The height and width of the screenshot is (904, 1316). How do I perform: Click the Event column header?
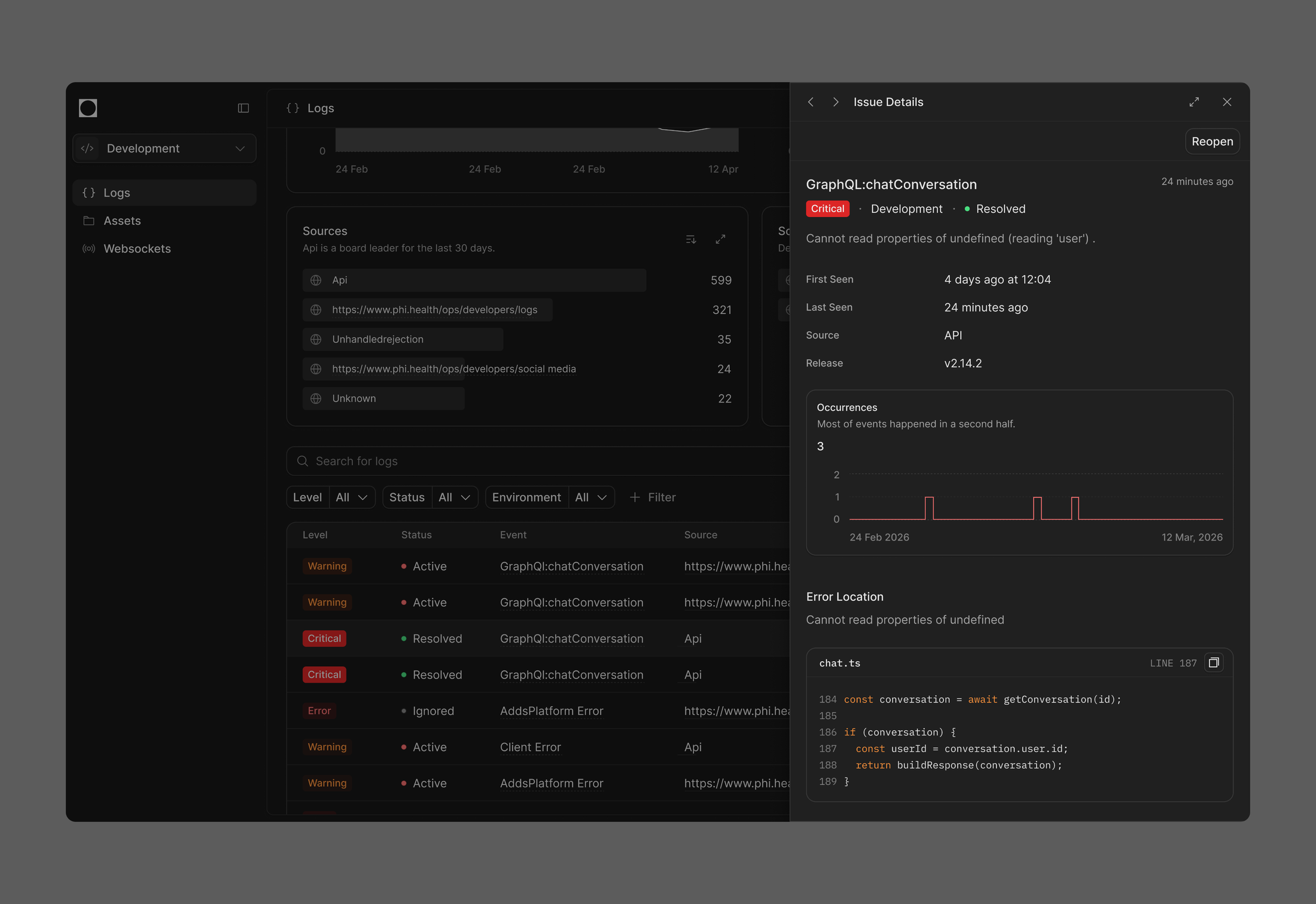pos(513,535)
